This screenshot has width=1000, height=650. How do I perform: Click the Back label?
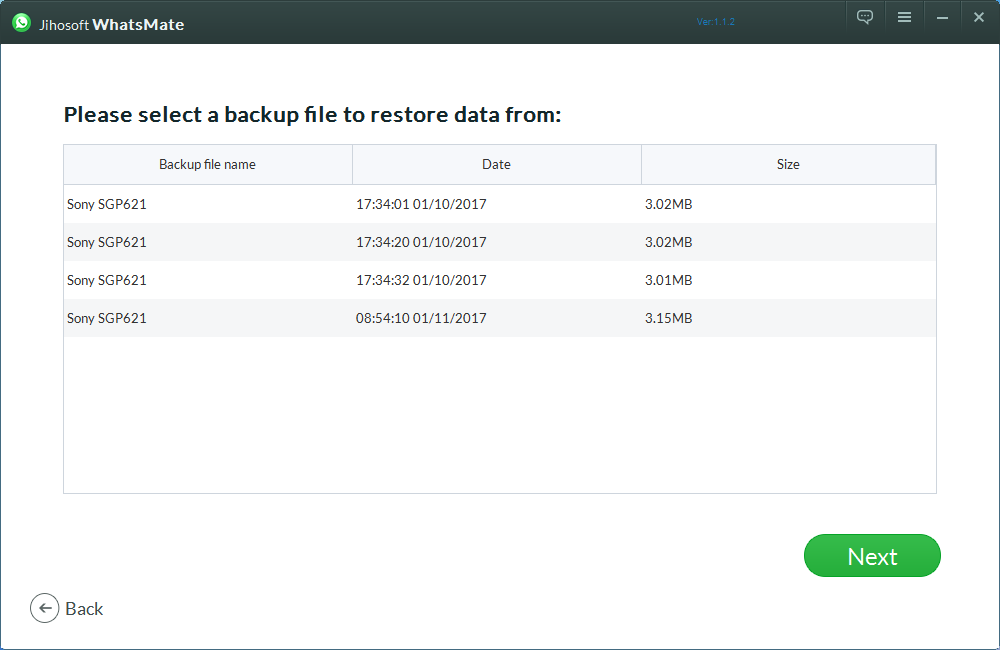pyautogui.click(x=84, y=609)
